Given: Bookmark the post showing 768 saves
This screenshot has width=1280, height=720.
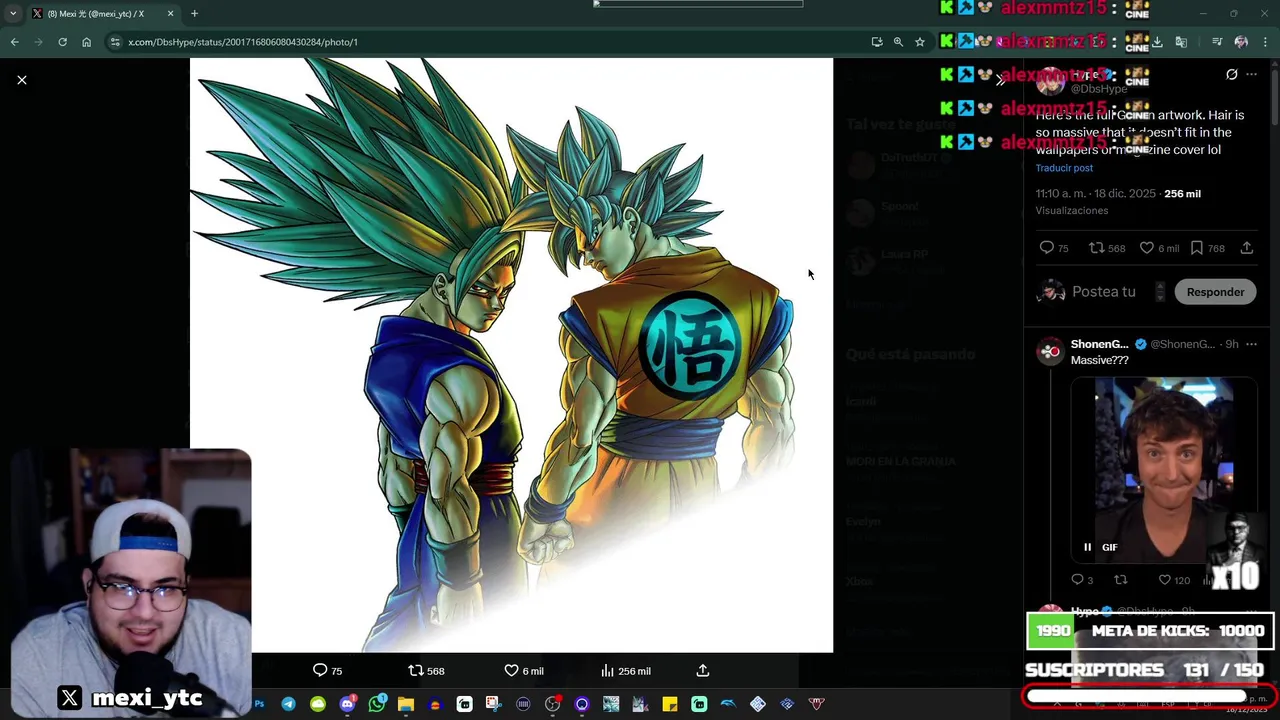Looking at the screenshot, I should tap(1207, 248).
